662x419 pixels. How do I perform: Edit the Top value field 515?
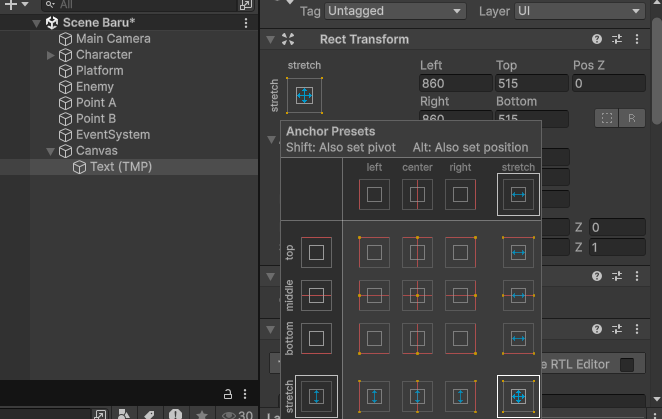click(532, 83)
